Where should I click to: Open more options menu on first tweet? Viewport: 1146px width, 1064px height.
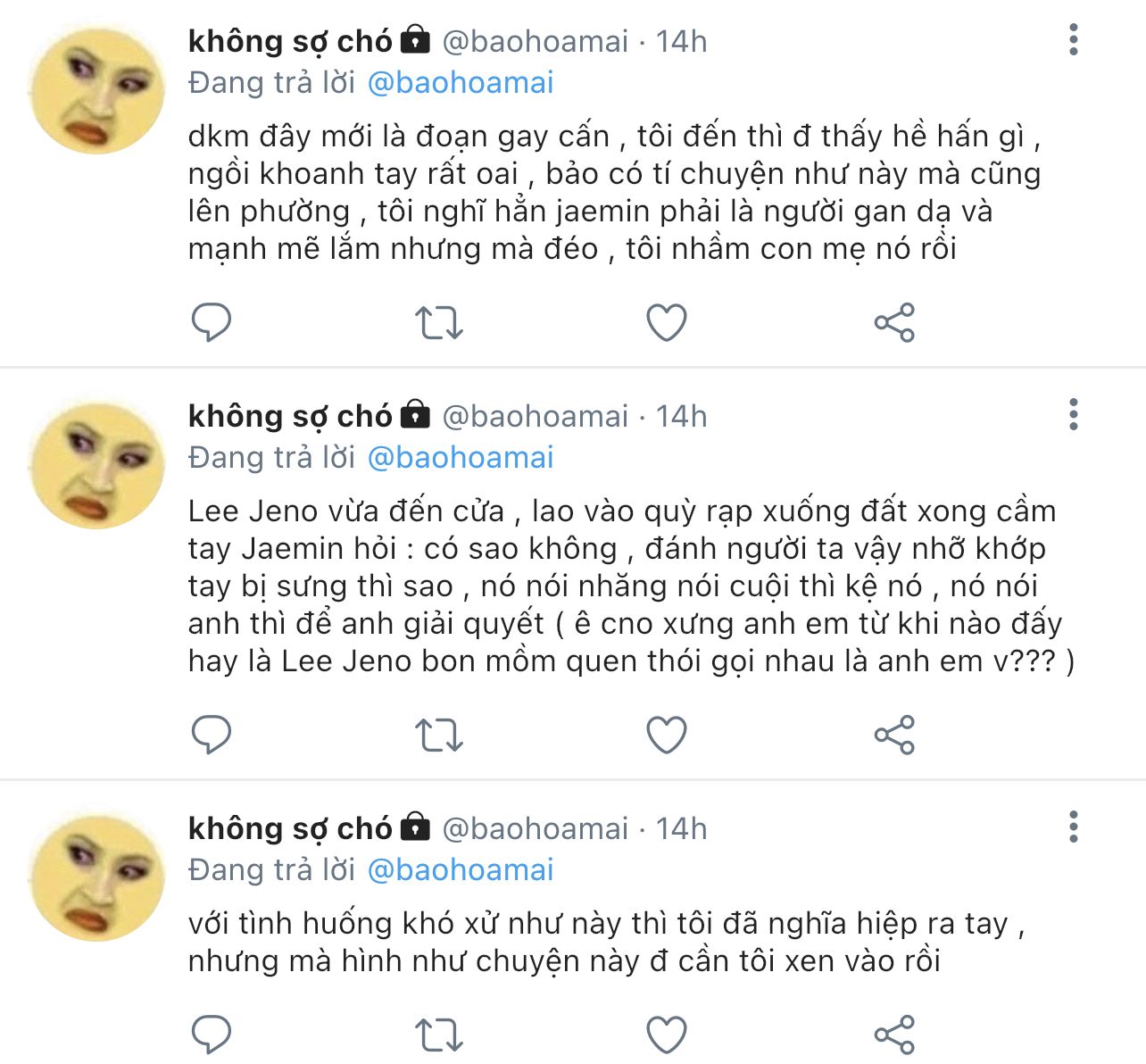(1073, 40)
